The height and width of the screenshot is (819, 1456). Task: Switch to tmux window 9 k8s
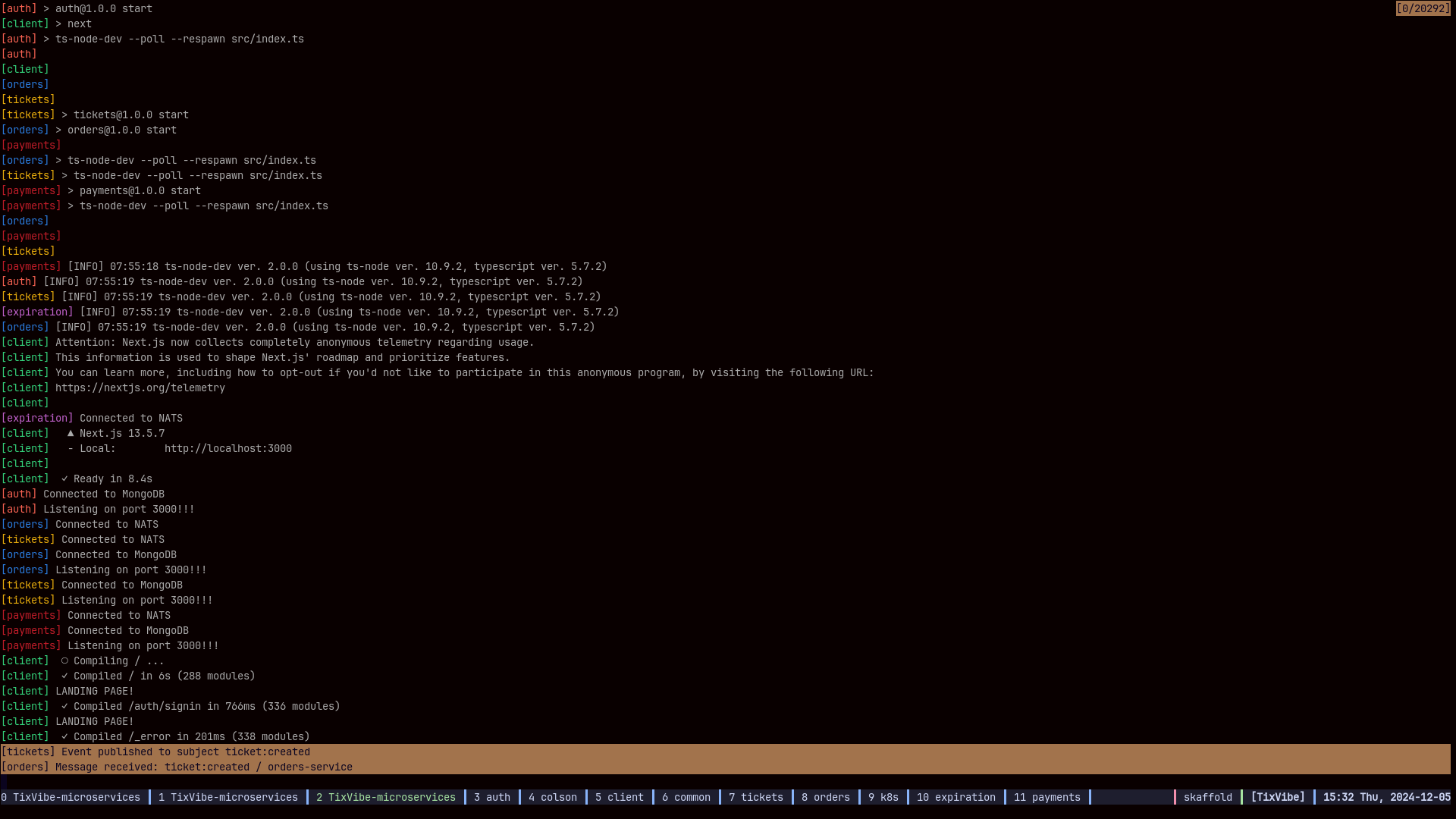tap(883, 797)
